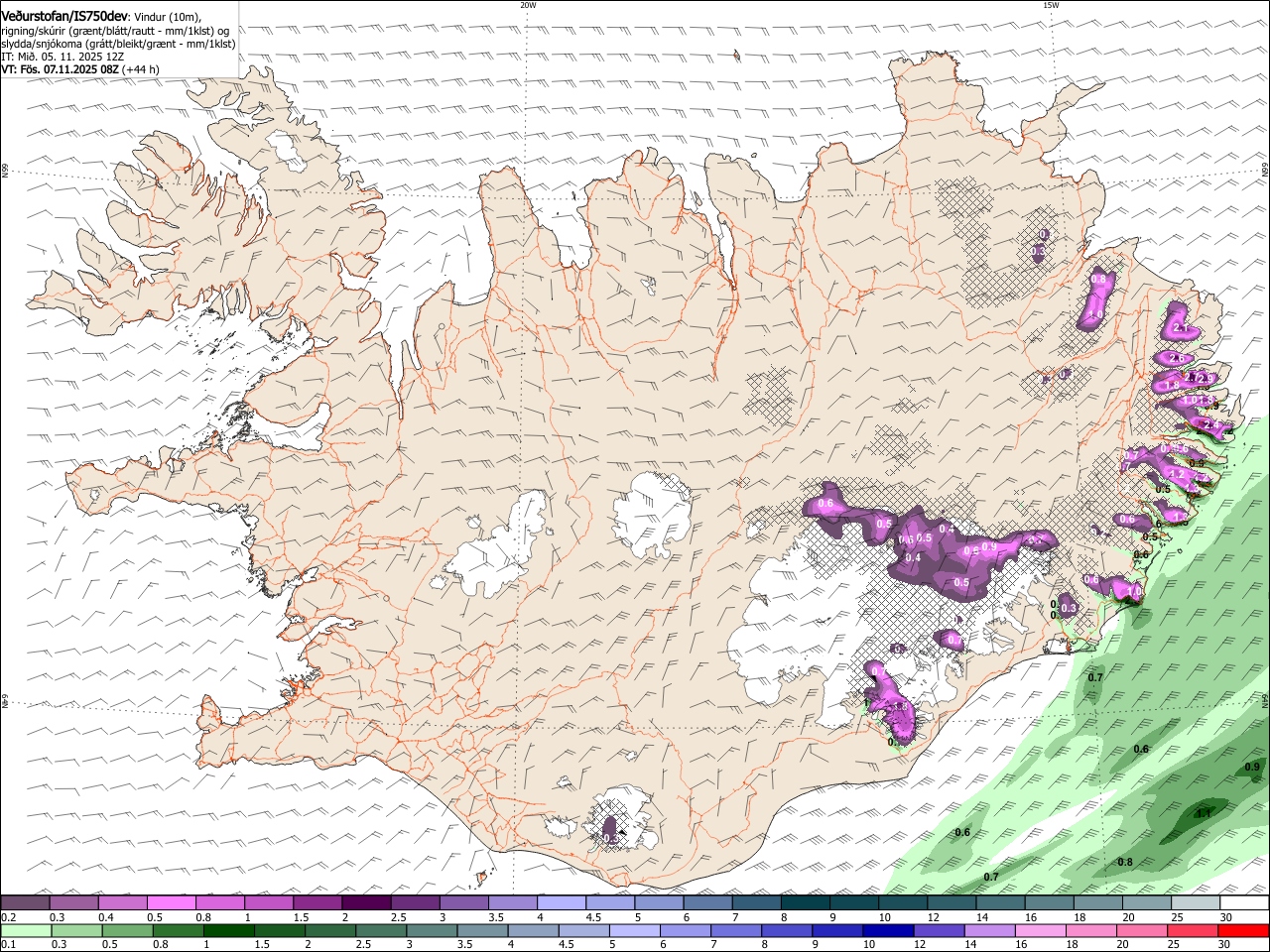Pick the lilac bottom-row swatch labeled 14
Viewport: 1270px width, 952px height.
(989, 930)
